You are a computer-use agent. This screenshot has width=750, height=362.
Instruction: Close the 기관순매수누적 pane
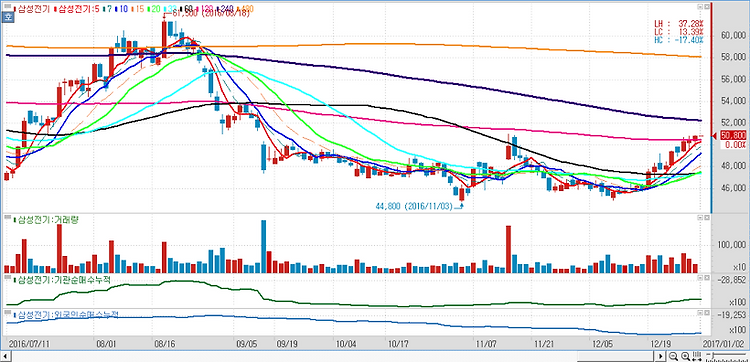(x=706, y=277)
